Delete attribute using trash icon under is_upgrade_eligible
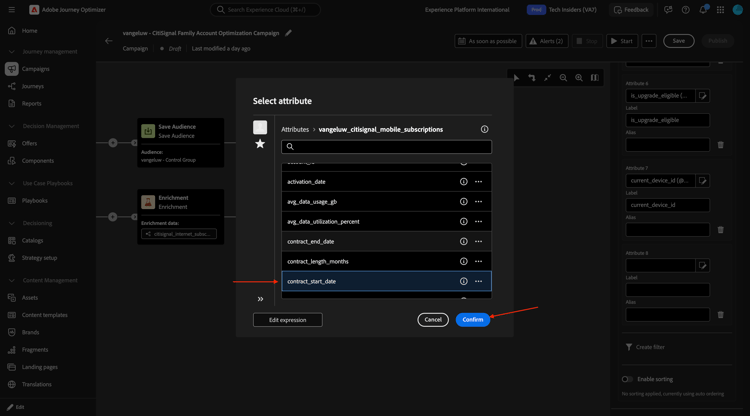Viewport: 750px width, 416px height. pyautogui.click(x=720, y=145)
